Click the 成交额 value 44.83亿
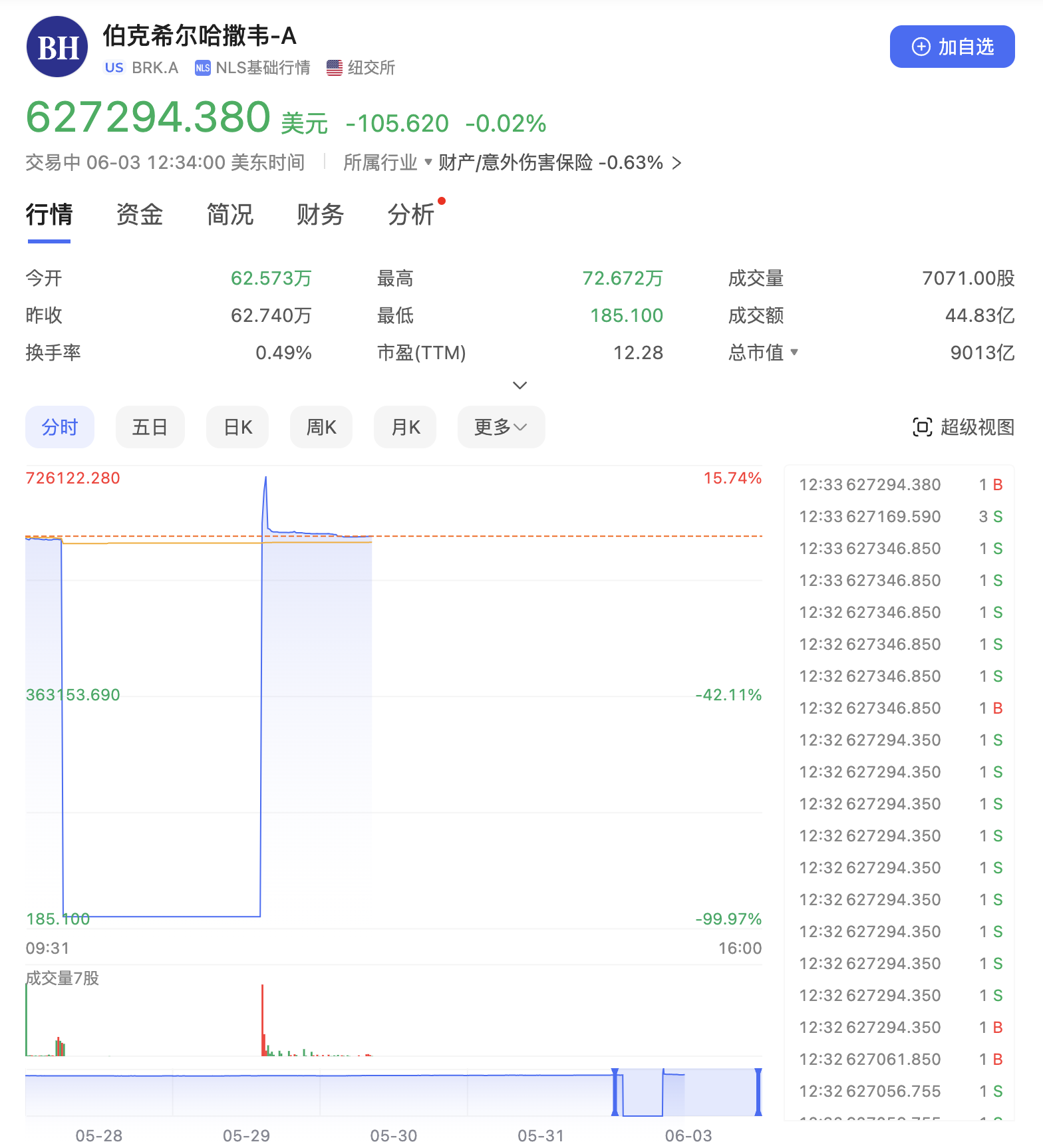This screenshot has width=1043, height=1148. pos(980,315)
